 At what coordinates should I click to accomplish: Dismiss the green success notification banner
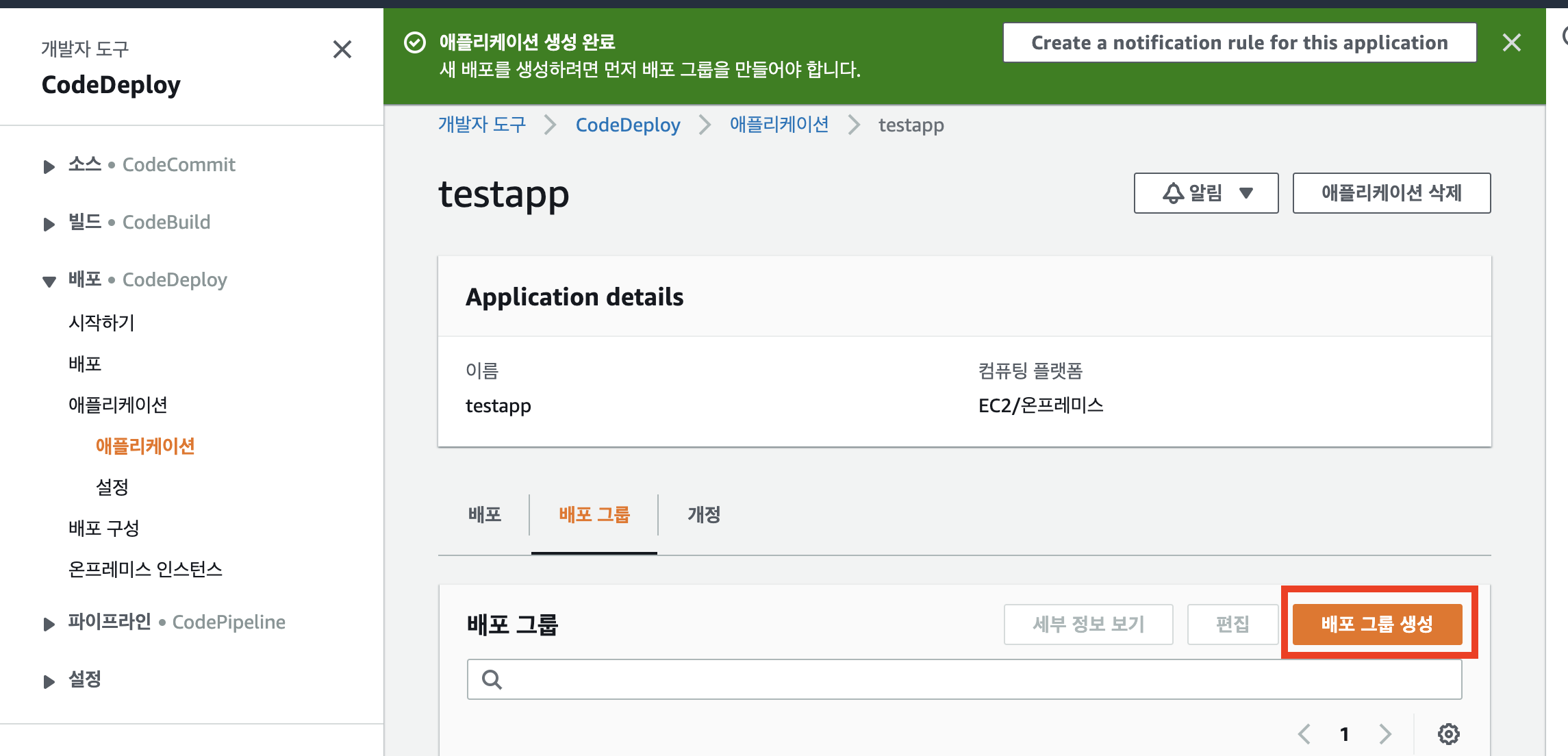click(x=1511, y=42)
